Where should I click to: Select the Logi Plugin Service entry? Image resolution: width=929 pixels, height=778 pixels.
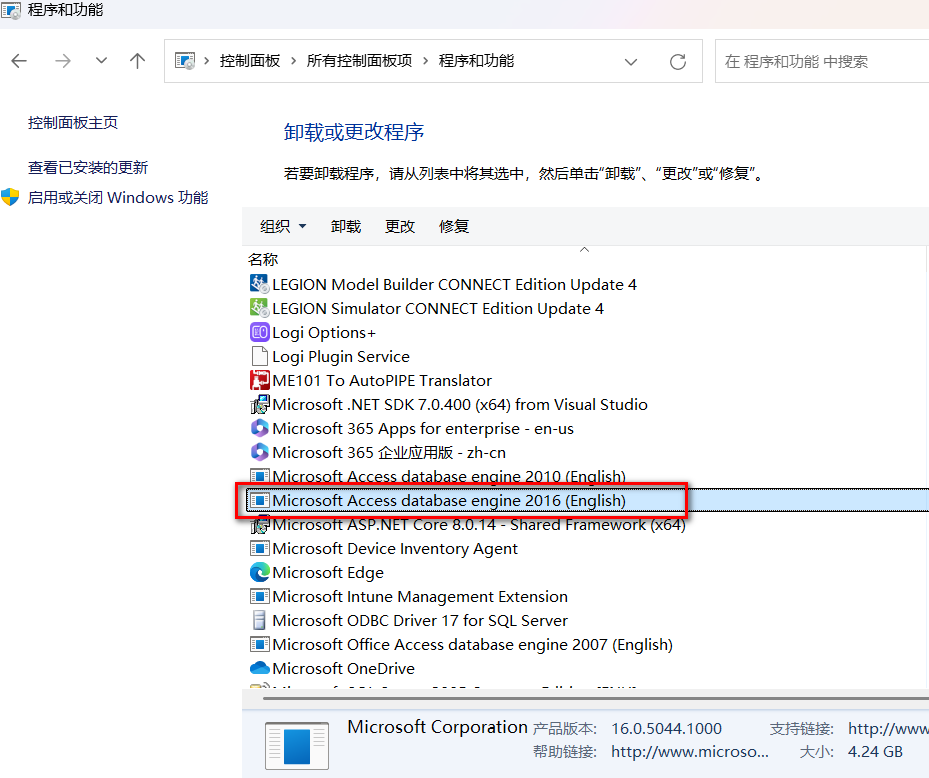click(341, 357)
